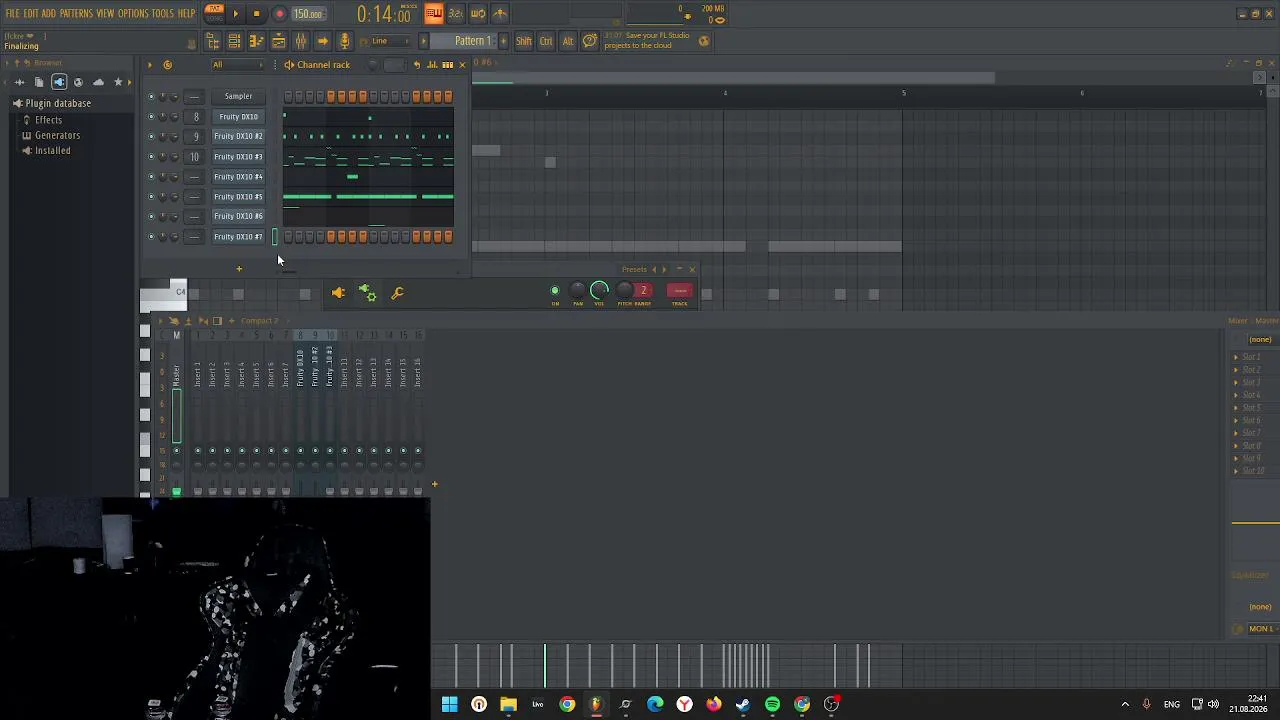Click the orange wrench icon
The image size is (1280, 720).
[x=397, y=293]
